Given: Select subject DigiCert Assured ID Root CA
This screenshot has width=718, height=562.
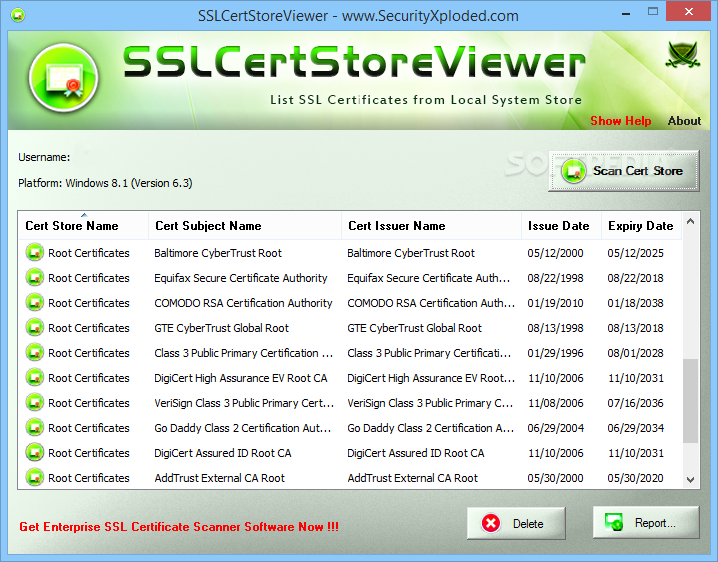Looking at the screenshot, I should click(x=223, y=453).
